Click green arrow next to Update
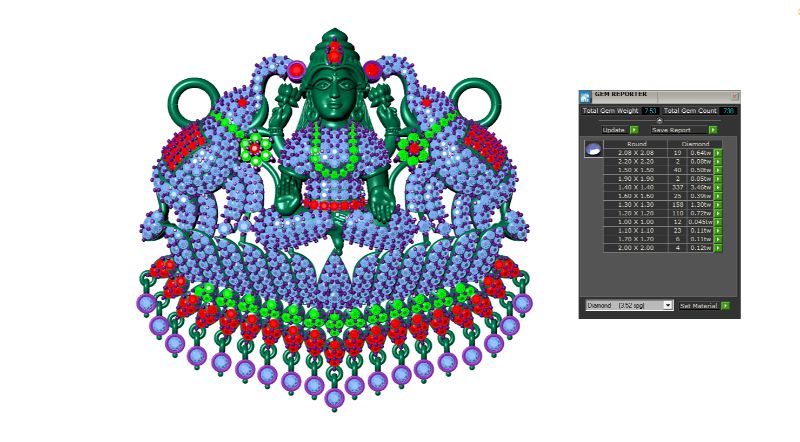Viewport: 800px width, 442px height. click(x=634, y=129)
